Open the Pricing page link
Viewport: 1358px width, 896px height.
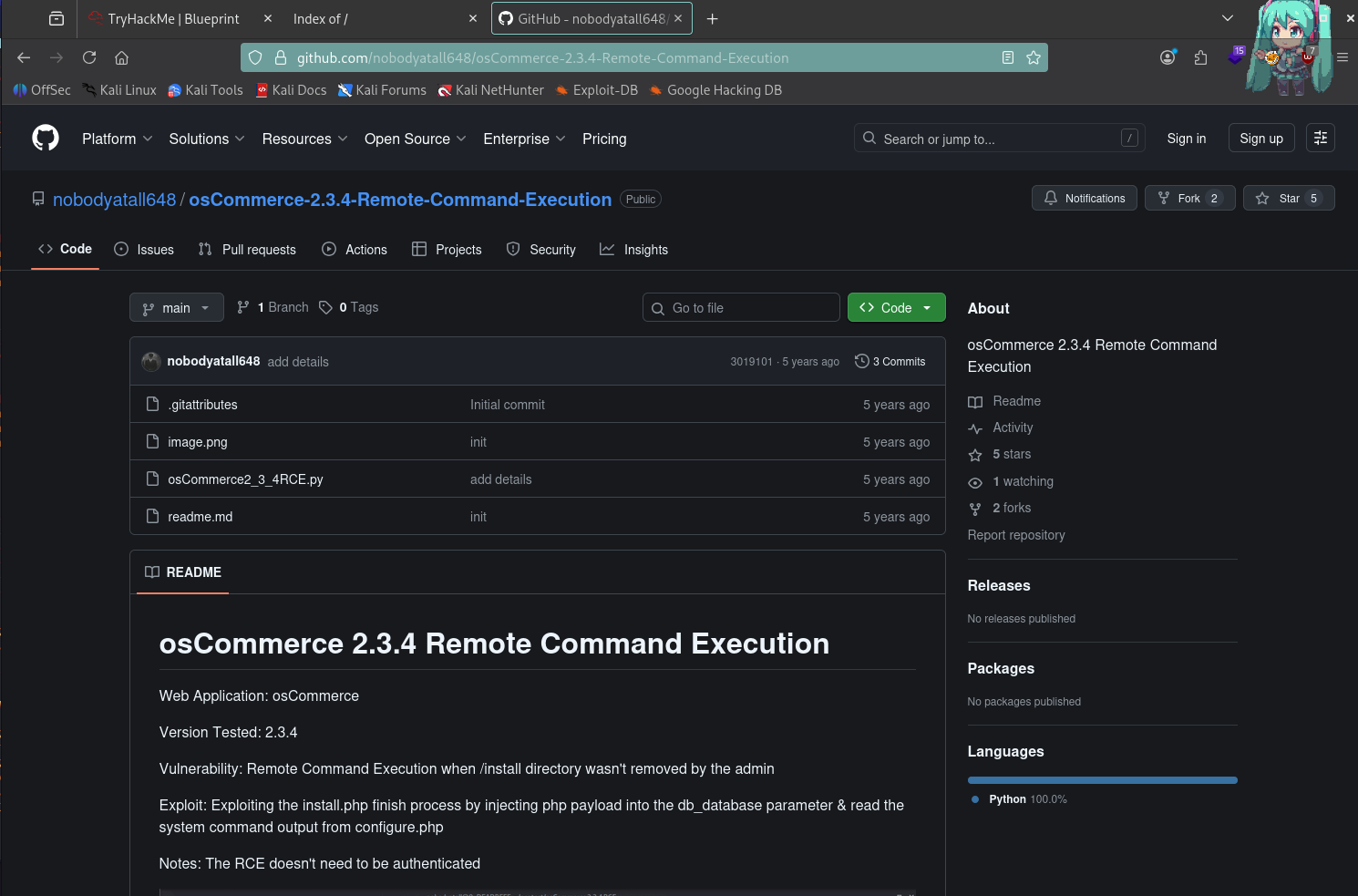(604, 139)
